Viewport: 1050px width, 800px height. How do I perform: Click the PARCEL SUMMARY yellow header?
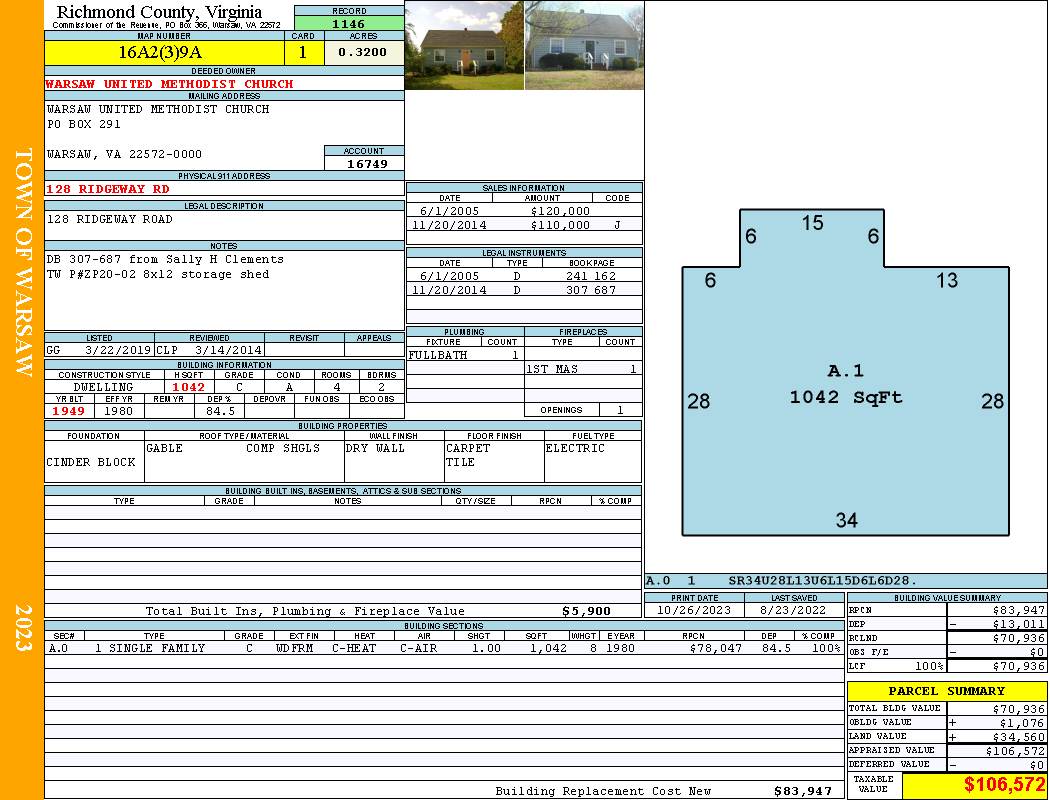click(946, 691)
